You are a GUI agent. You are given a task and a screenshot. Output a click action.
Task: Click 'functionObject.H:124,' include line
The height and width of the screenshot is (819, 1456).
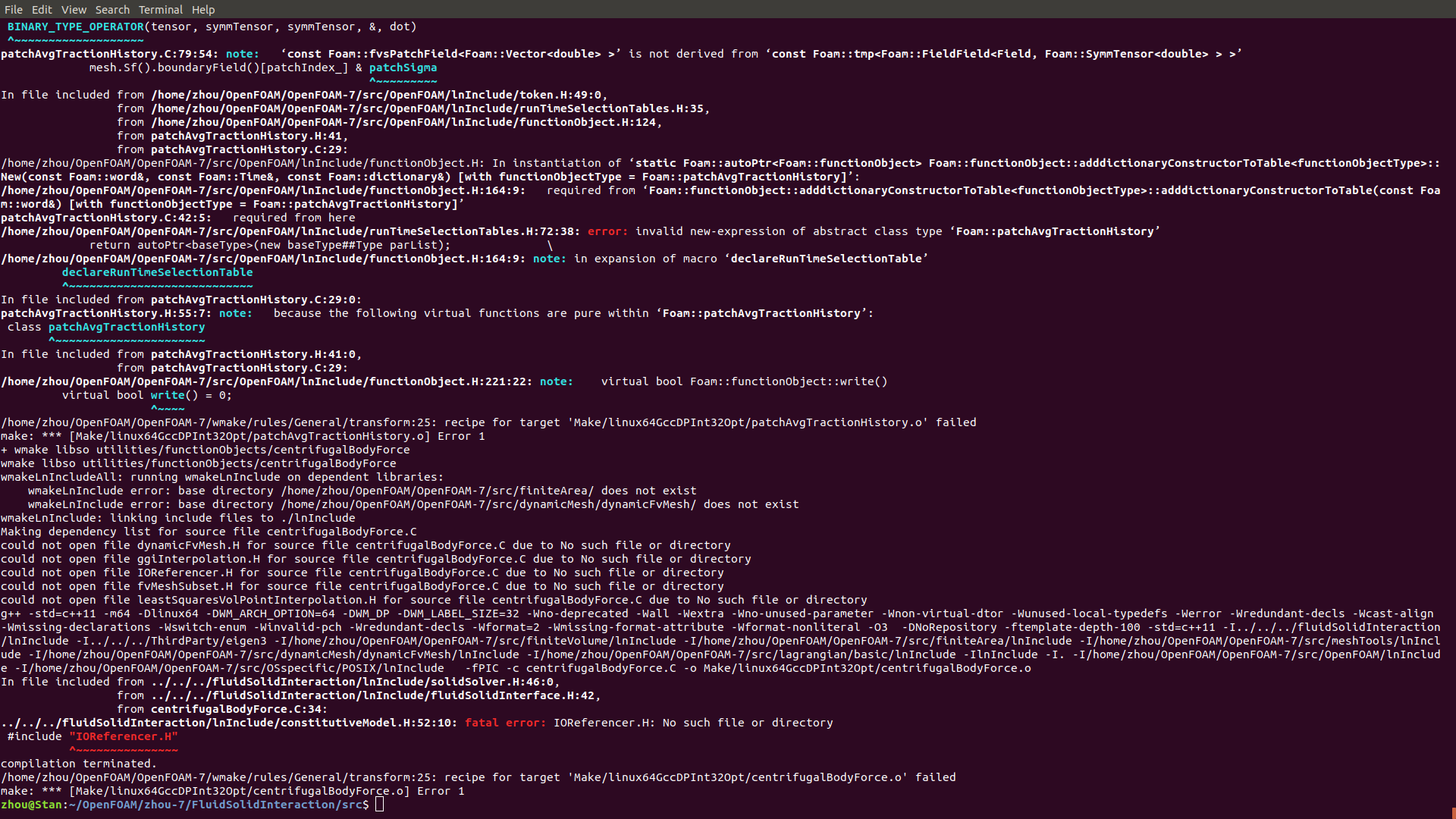[390, 122]
